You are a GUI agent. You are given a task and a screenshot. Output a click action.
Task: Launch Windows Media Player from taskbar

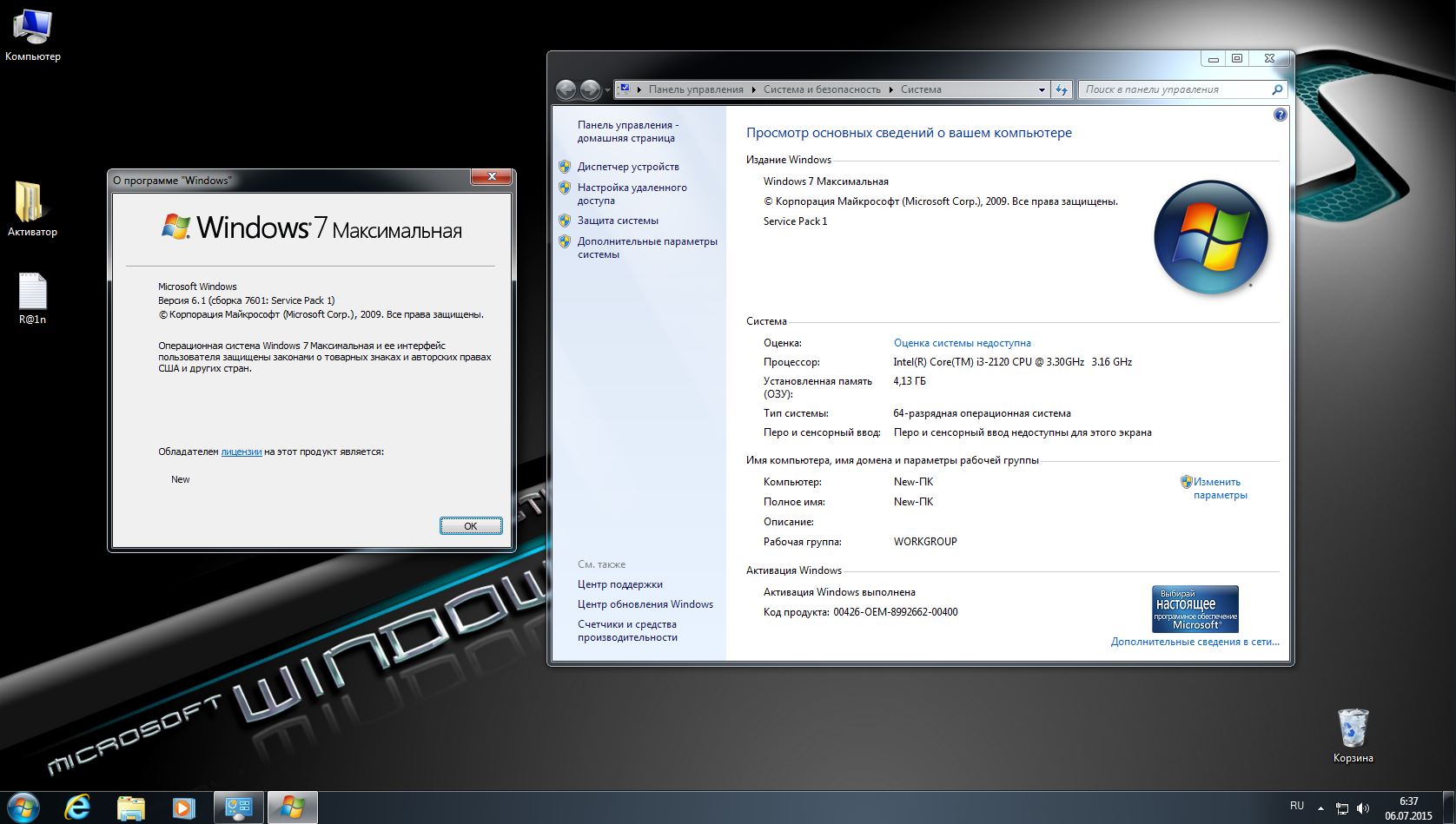[x=183, y=808]
